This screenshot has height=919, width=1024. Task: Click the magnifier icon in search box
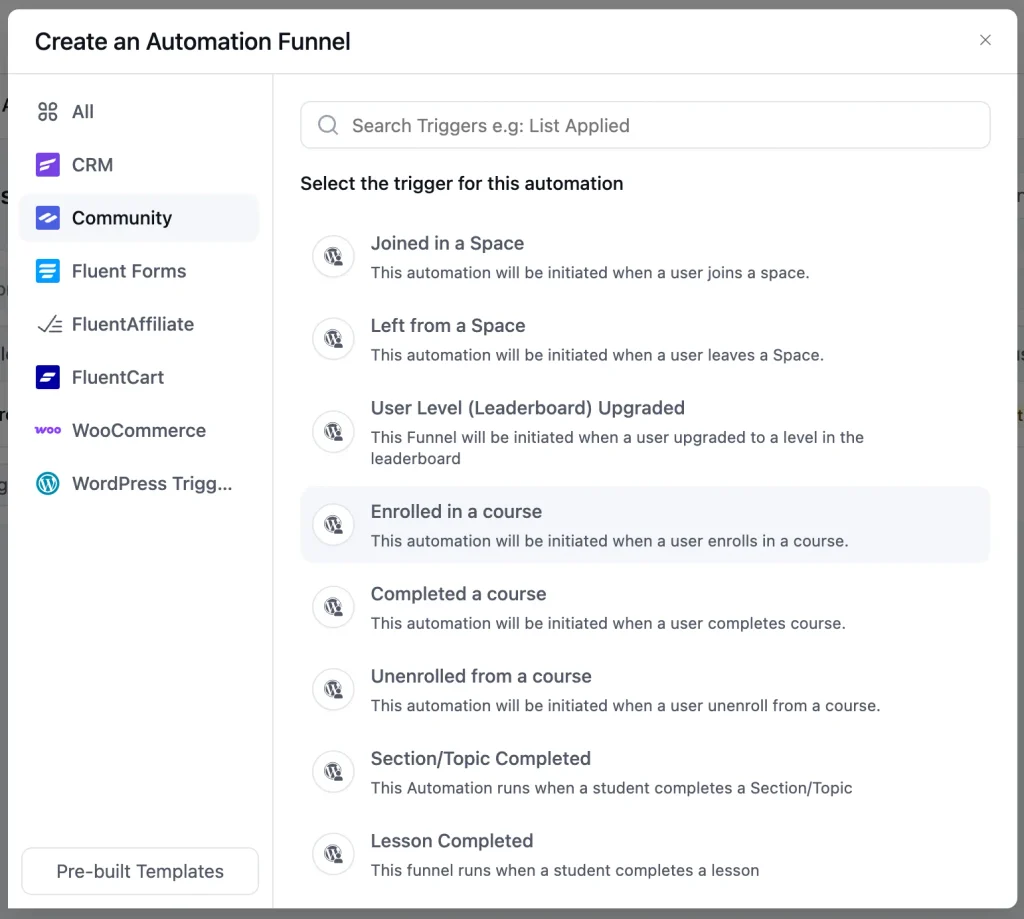click(328, 125)
